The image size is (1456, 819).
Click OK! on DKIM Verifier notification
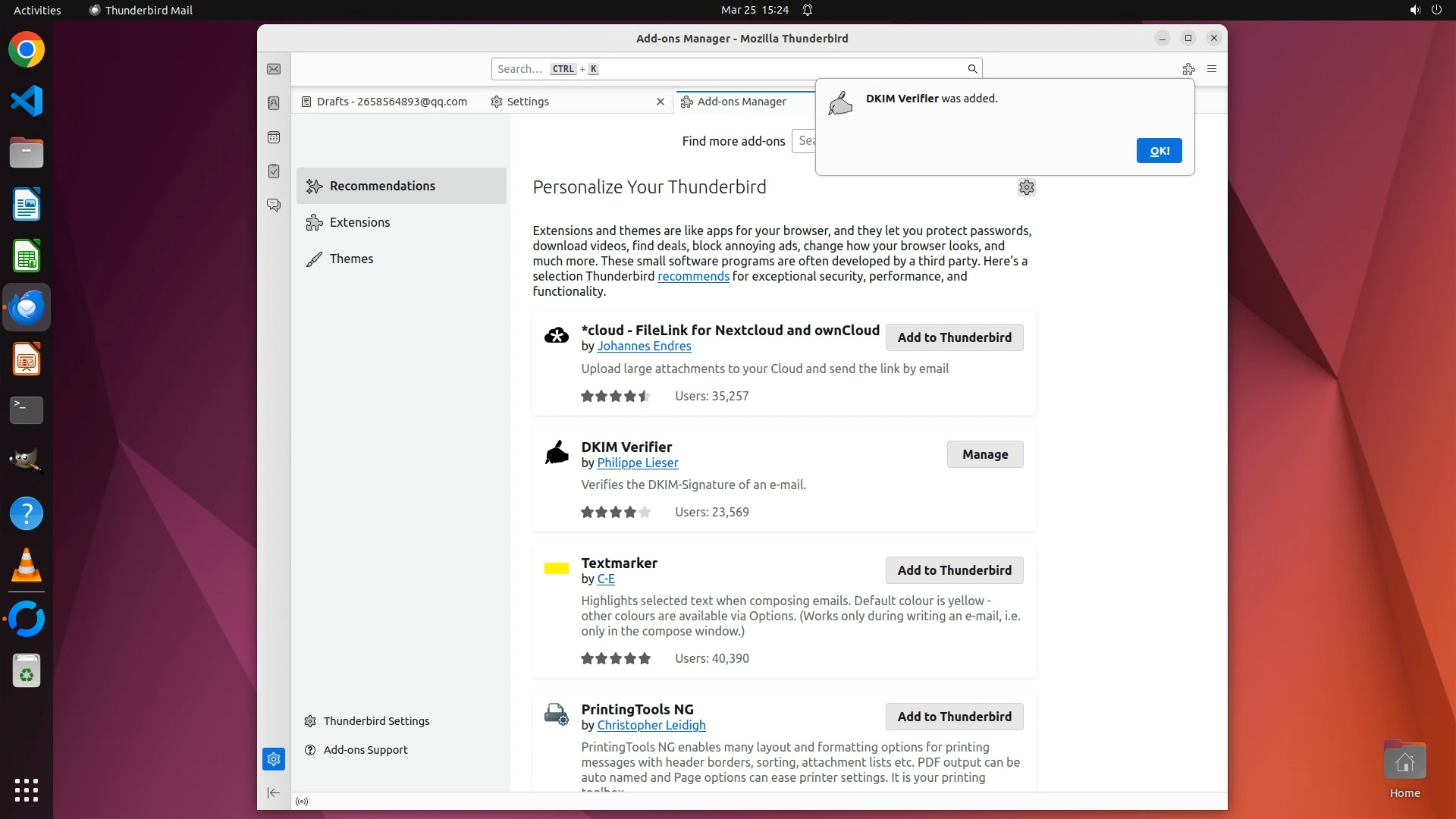[x=1159, y=151]
